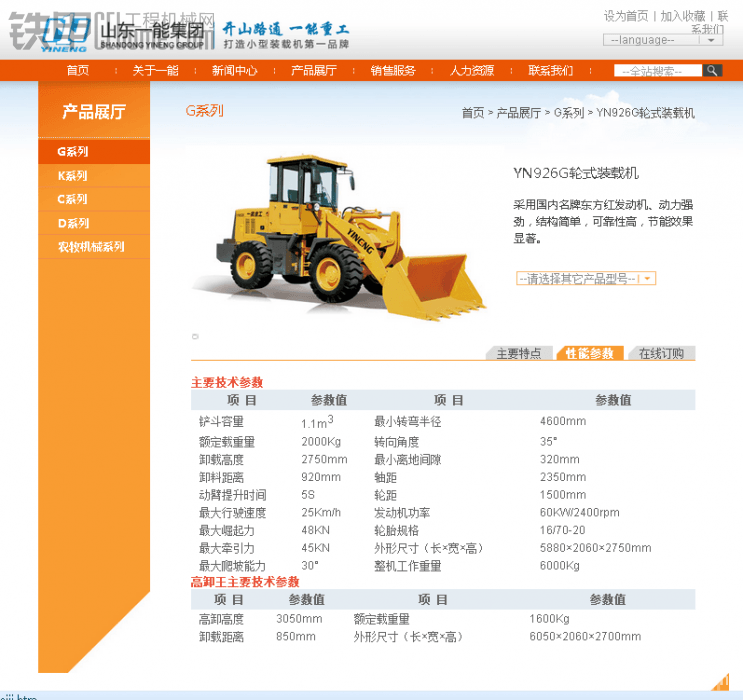Screen dimensions: 743x700
Task: Click the 5880×2060×2750mm dimension value
Action: point(596,548)
